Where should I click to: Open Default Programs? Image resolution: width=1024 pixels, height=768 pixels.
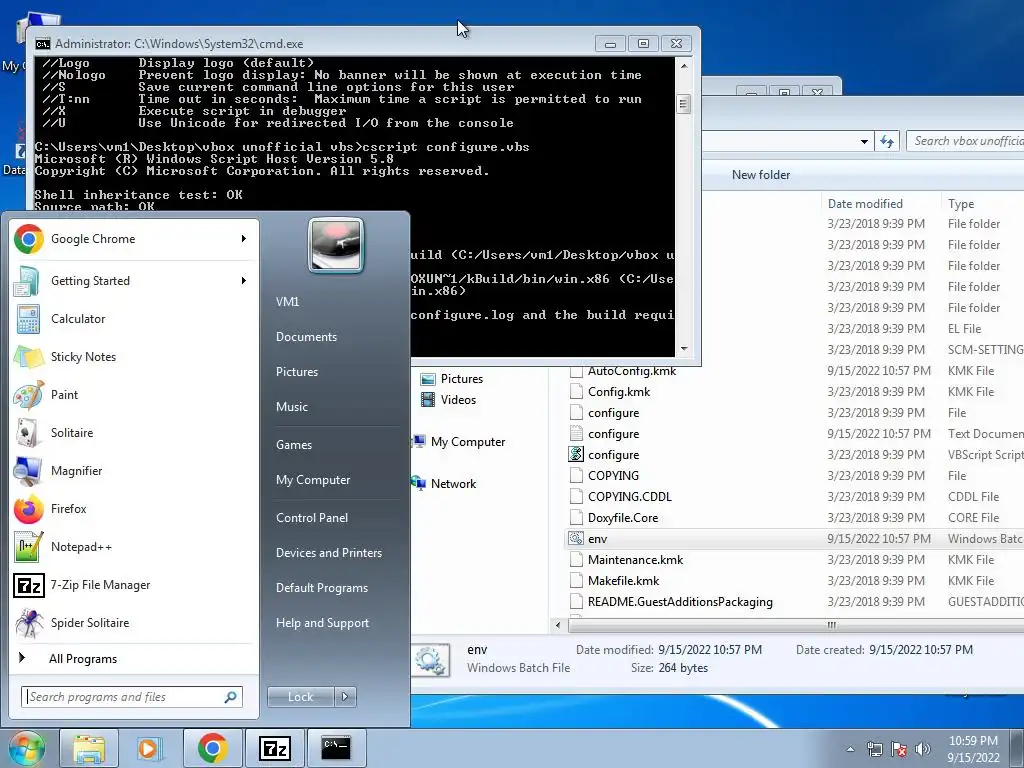pyautogui.click(x=322, y=588)
